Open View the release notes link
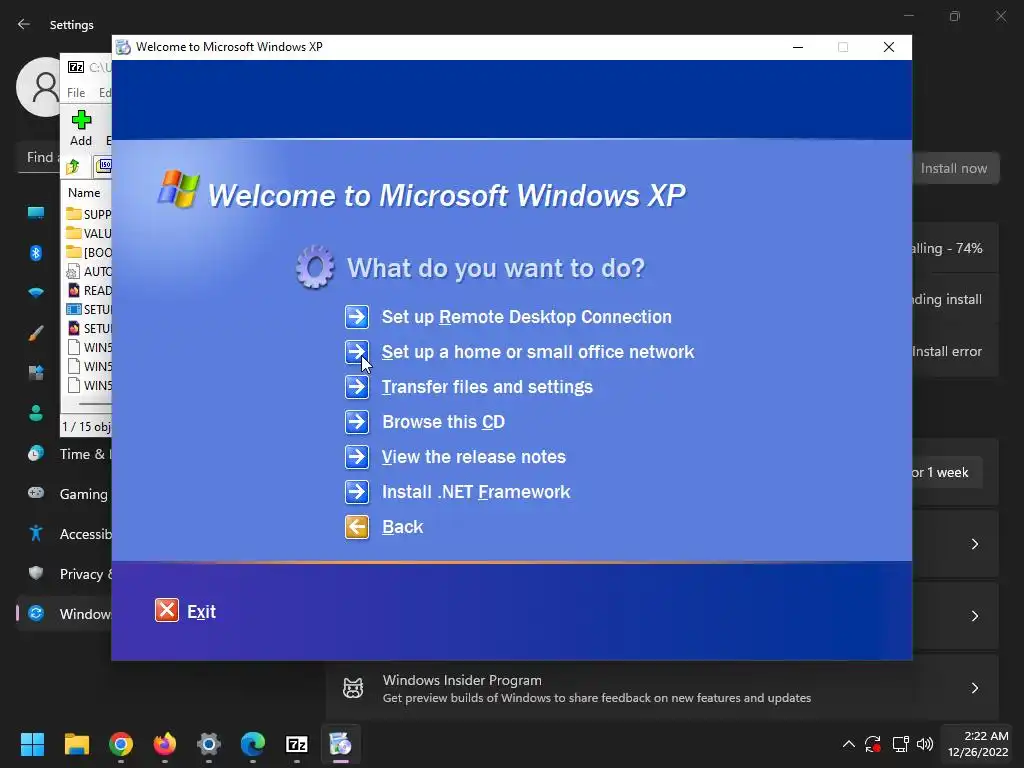Screen dimensions: 1024x768 click(x=473, y=456)
